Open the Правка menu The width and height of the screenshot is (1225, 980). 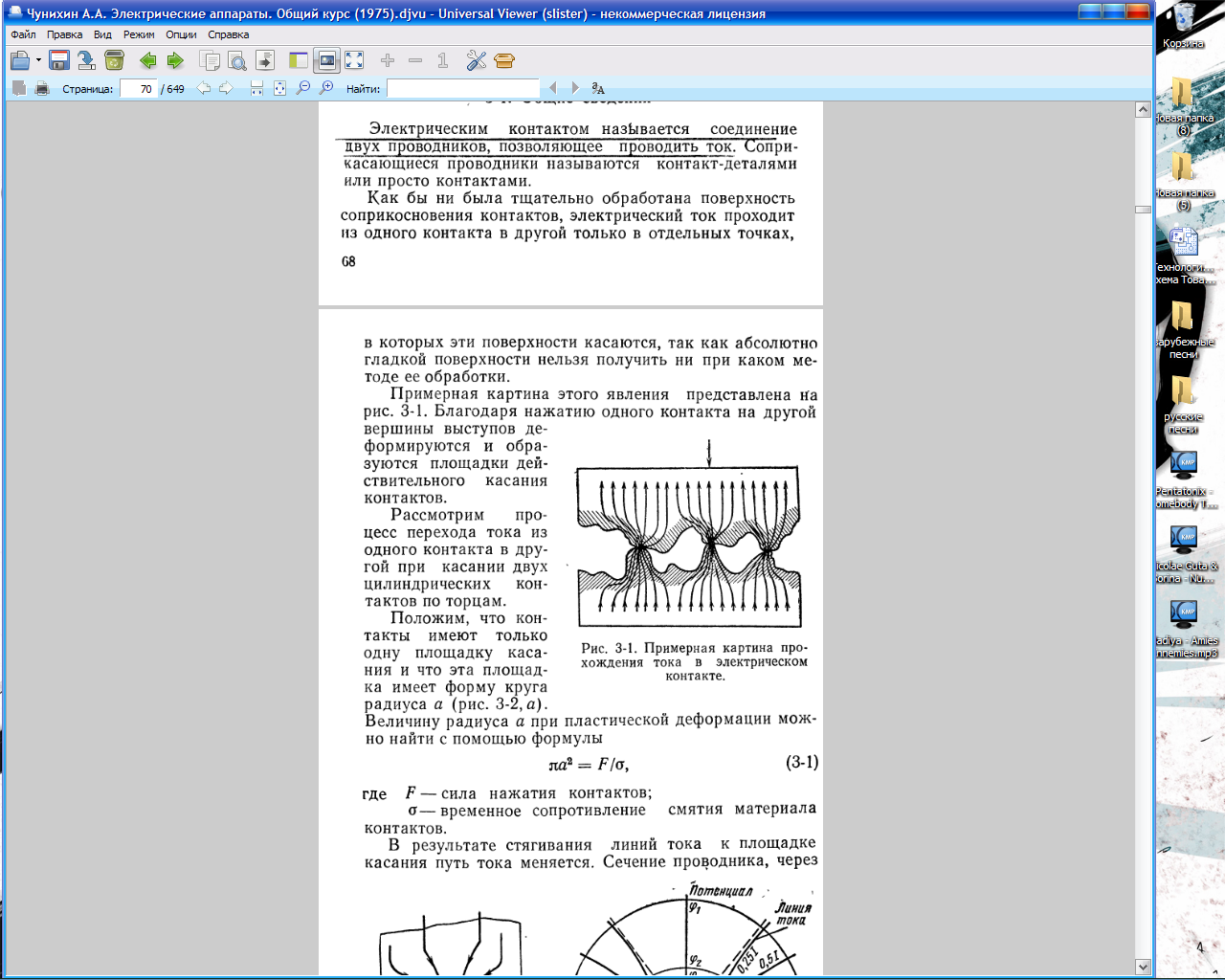coord(64,34)
